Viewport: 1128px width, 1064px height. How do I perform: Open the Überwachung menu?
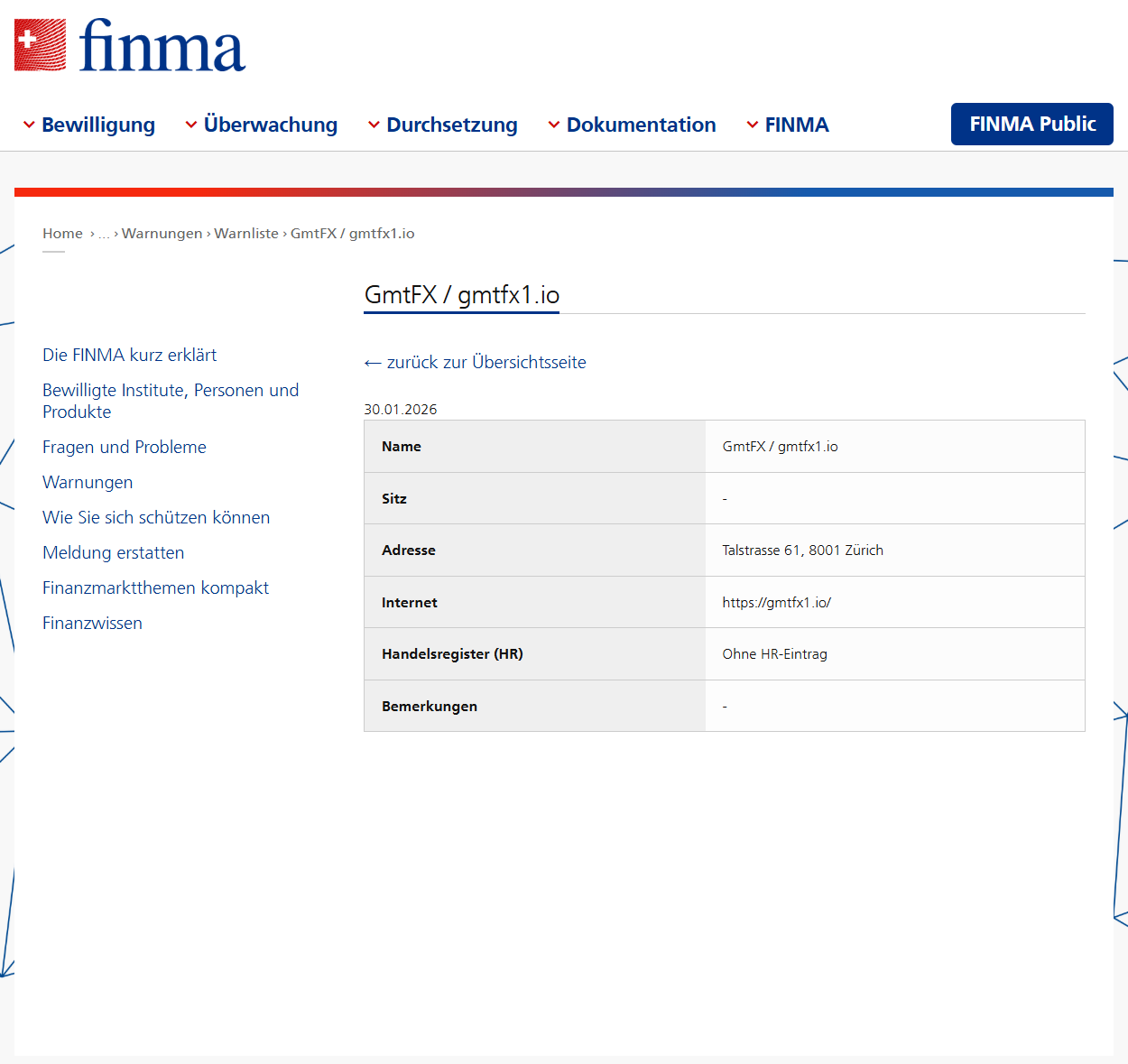[x=271, y=125]
